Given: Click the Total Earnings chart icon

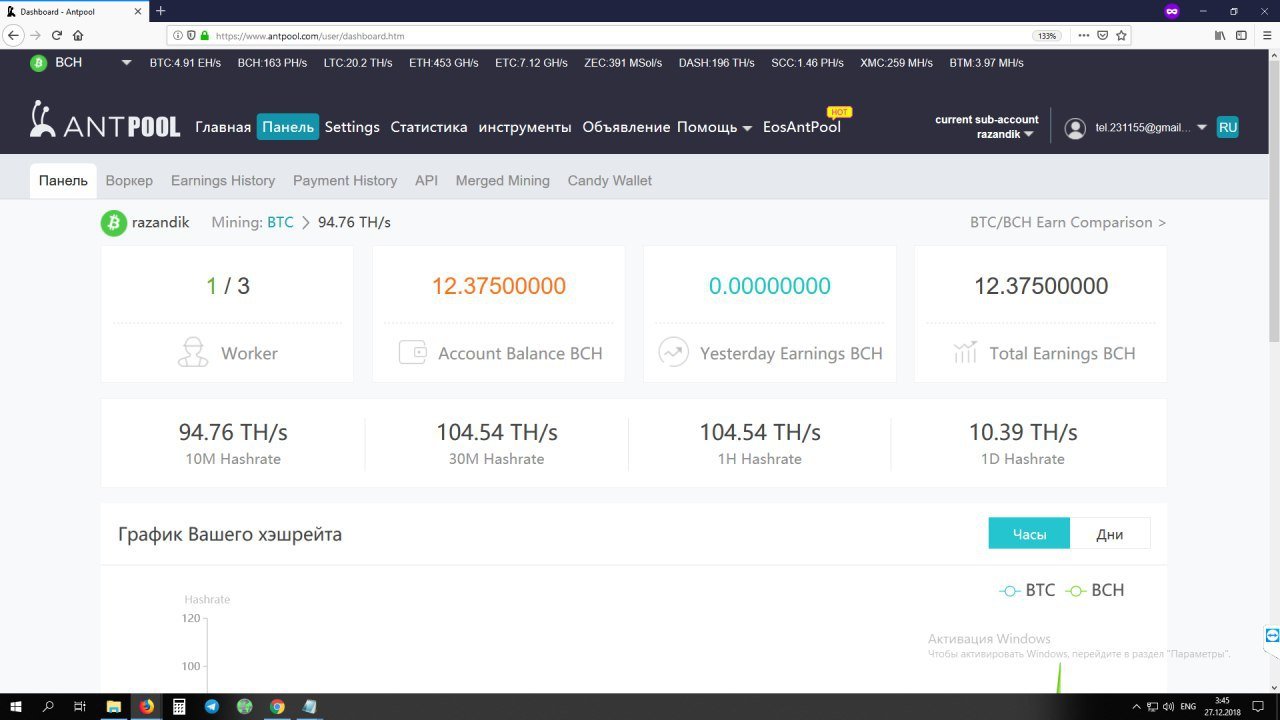Looking at the screenshot, I should (x=965, y=352).
